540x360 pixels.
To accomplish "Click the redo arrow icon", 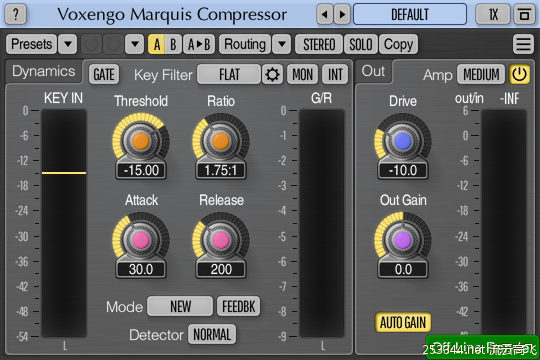I will 113,44.
